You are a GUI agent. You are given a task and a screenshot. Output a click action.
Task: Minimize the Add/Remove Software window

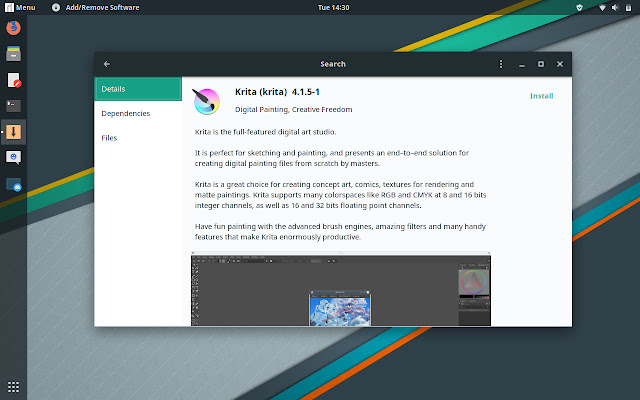pos(522,64)
